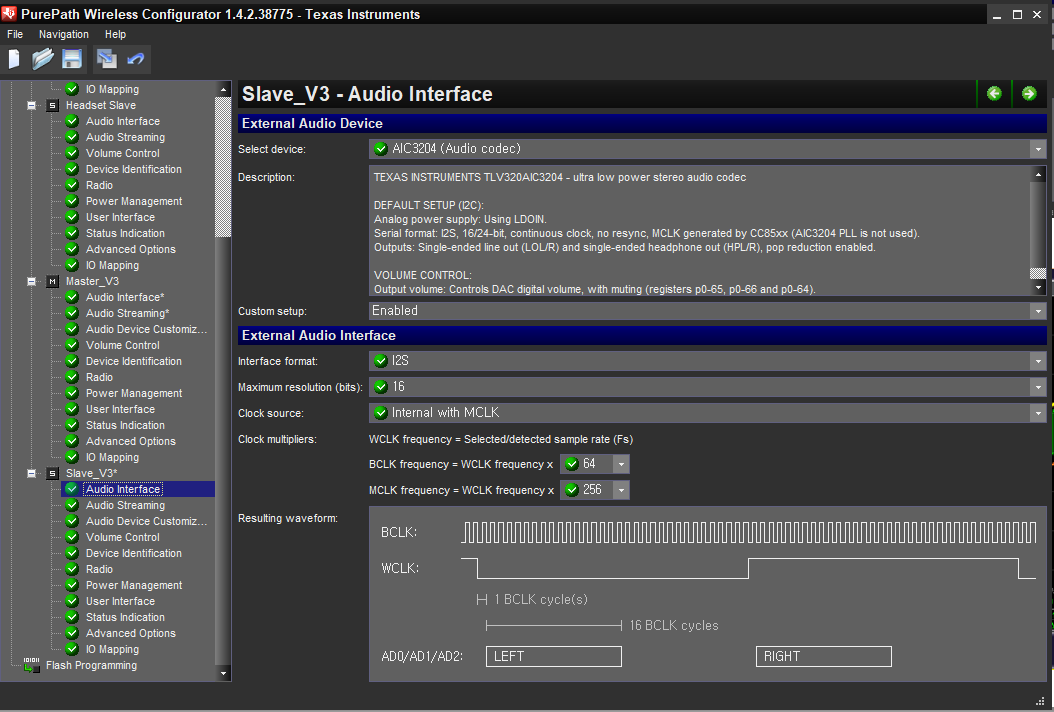The image size is (1054, 712).
Task: Select Device Identification under Slave_V3
Action: [x=134, y=553]
